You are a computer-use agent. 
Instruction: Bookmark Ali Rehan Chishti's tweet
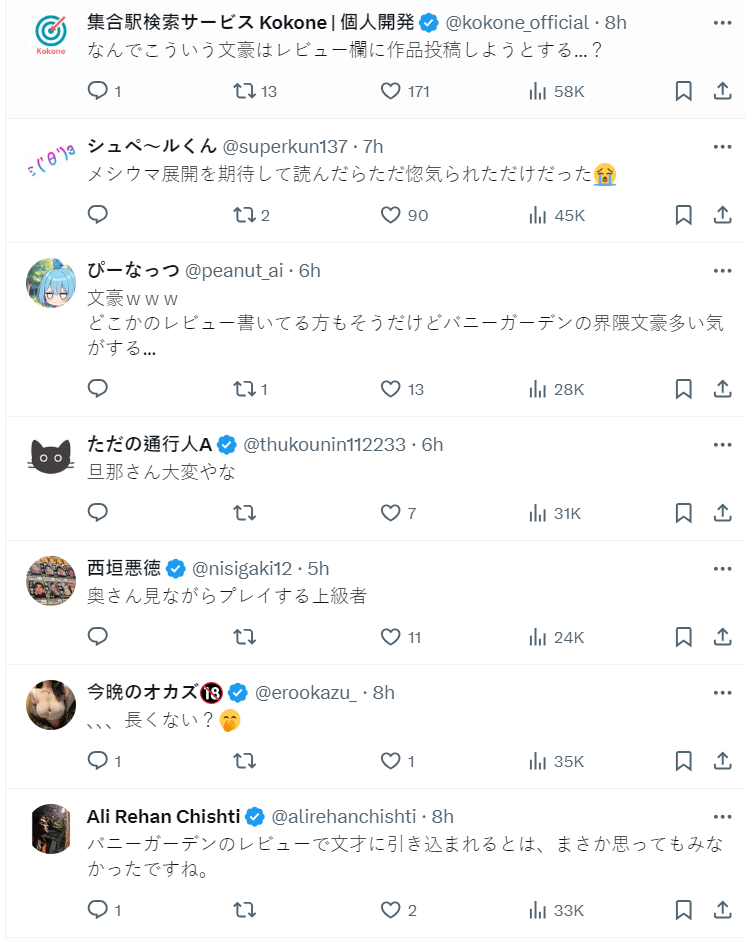point(683,910)
